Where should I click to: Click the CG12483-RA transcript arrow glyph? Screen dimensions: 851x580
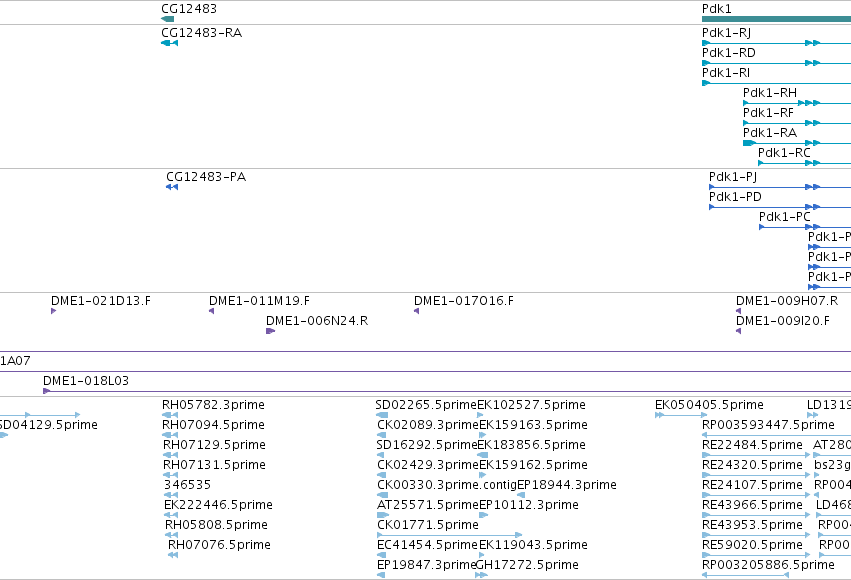[169, 43]
